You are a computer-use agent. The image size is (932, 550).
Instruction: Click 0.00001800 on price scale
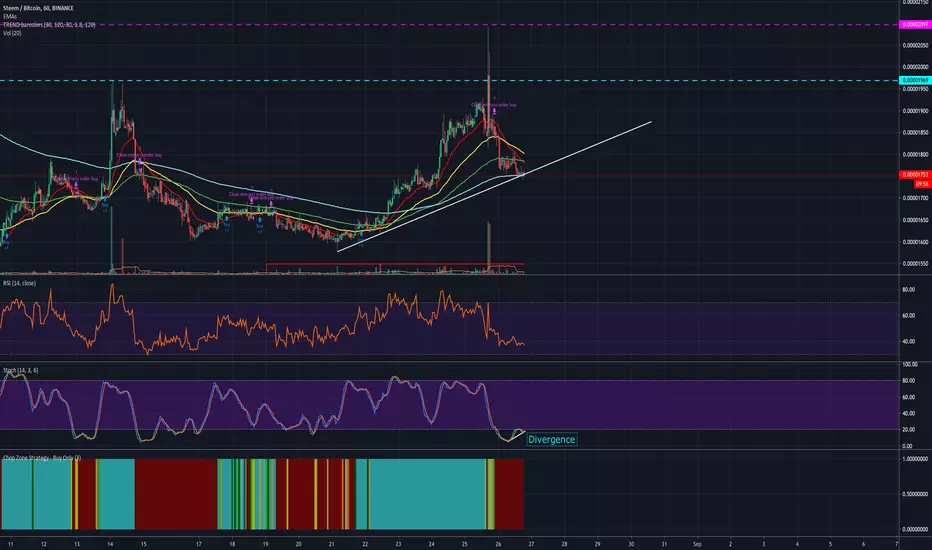[x=916, y=155]
